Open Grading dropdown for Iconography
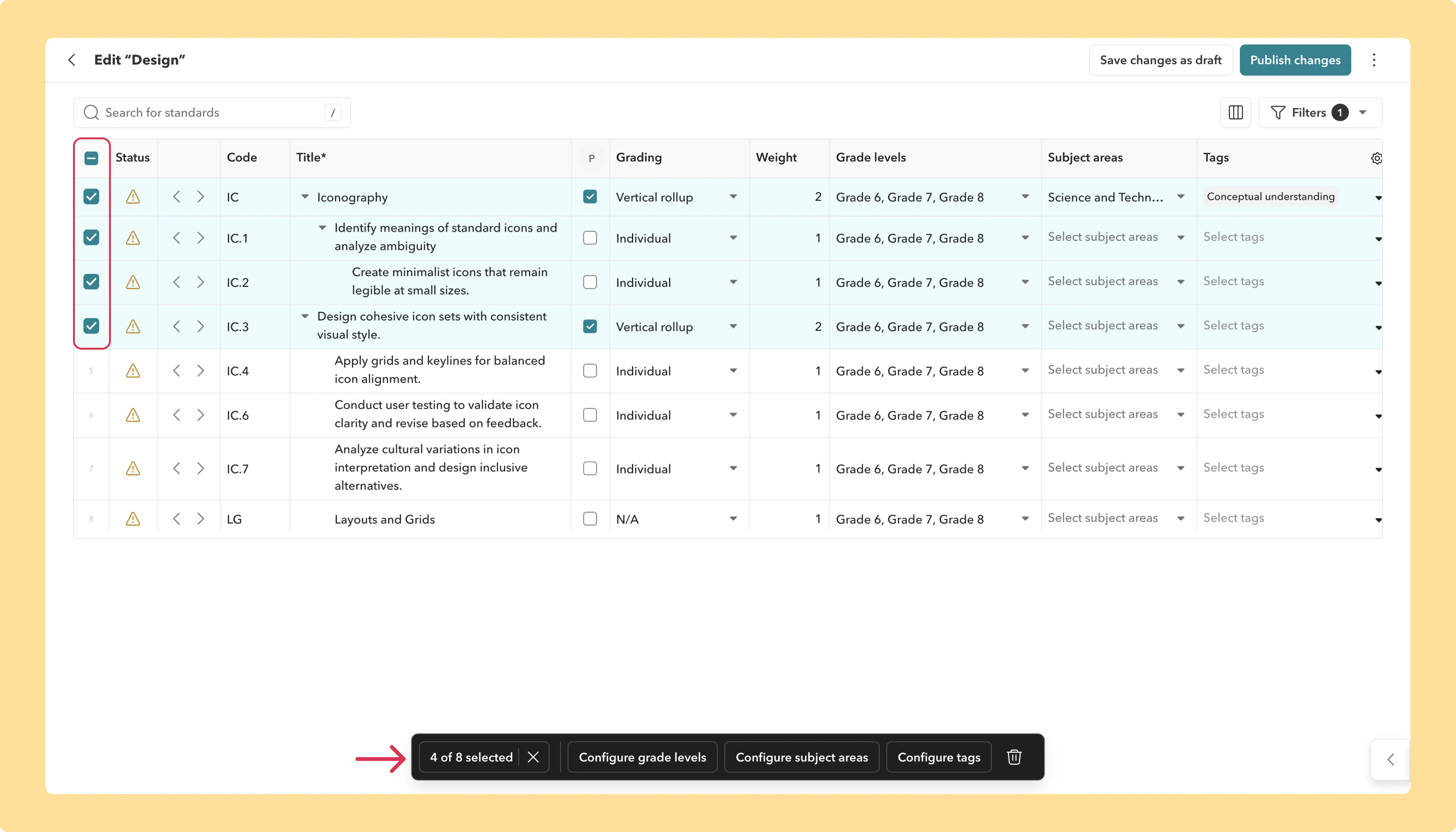 click(733, 197)
